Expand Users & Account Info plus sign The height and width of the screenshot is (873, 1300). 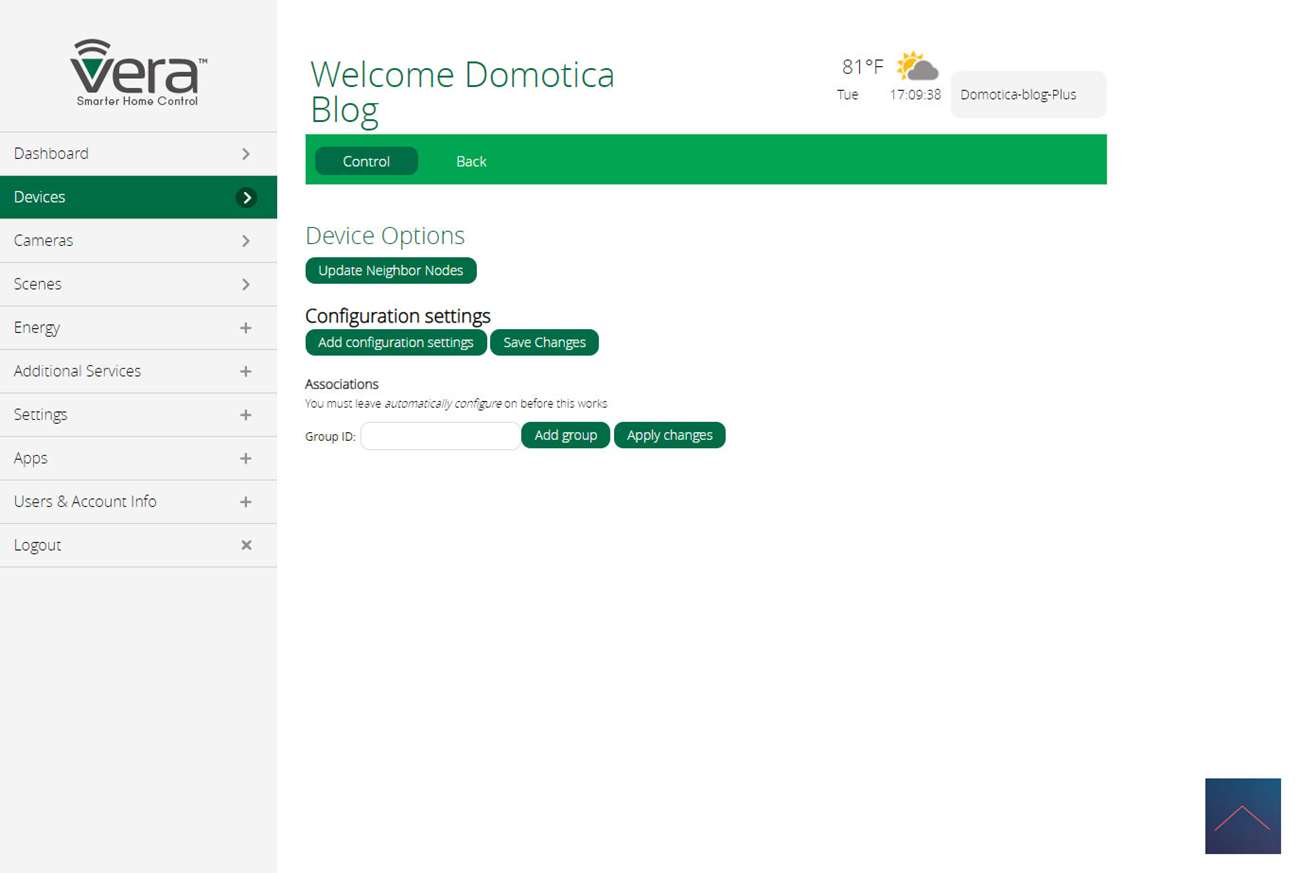tap(246, 502)
